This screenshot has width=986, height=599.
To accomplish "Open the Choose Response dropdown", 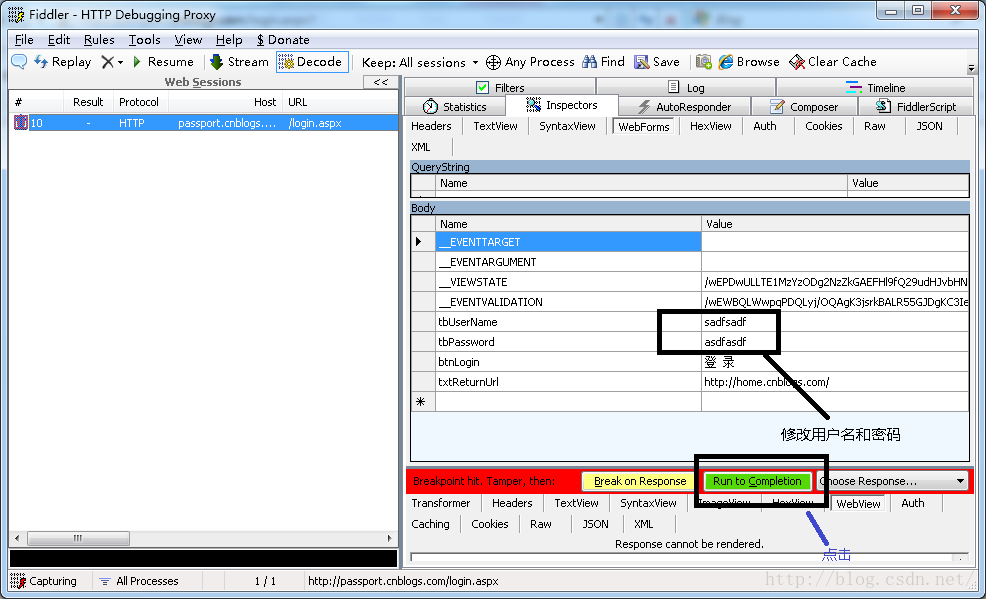I will [x=893, y=481].
